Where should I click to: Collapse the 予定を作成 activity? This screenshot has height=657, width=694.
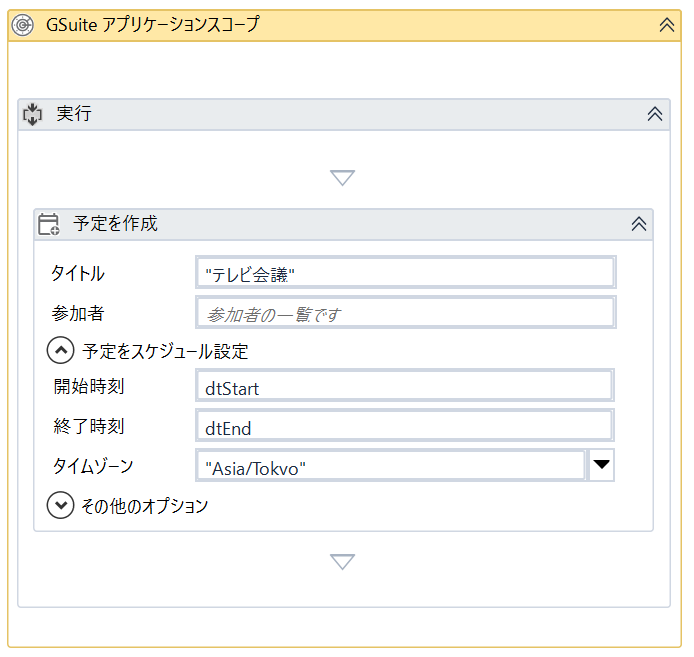pos(639,224)
